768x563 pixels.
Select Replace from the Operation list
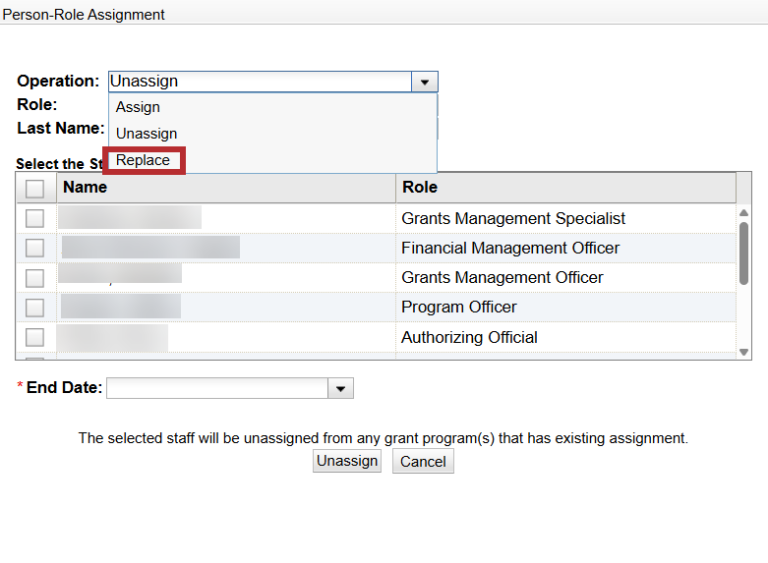tap(143, 160)
